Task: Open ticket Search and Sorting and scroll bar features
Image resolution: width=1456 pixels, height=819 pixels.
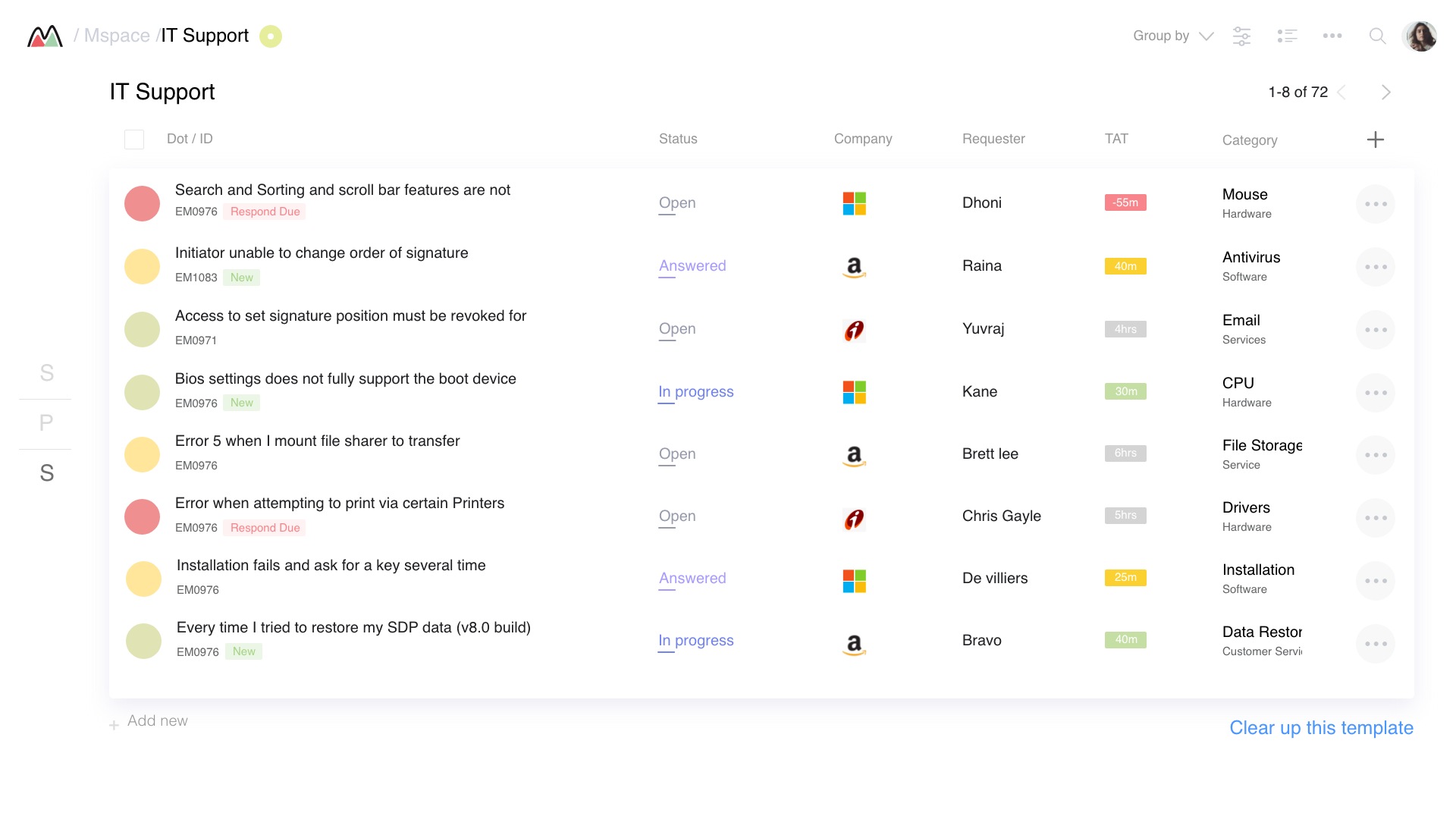Action: 343,190
